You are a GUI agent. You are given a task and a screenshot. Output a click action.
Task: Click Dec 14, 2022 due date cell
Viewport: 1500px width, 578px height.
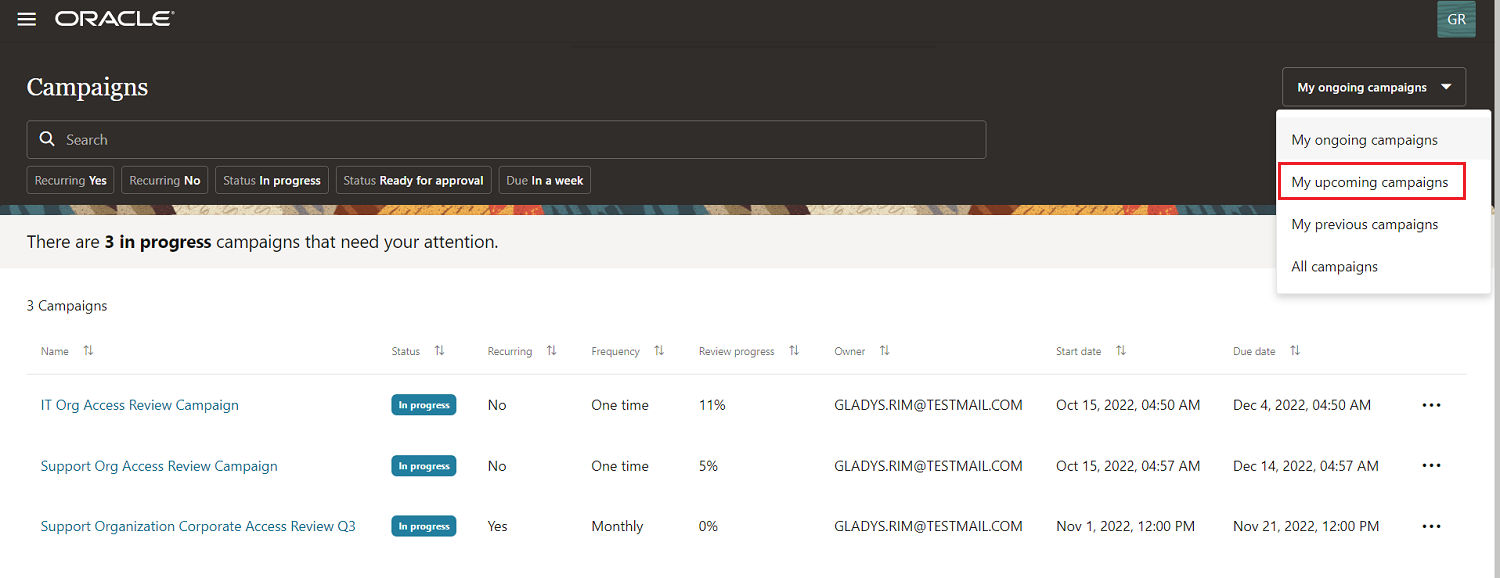[x=1306, y=466]
